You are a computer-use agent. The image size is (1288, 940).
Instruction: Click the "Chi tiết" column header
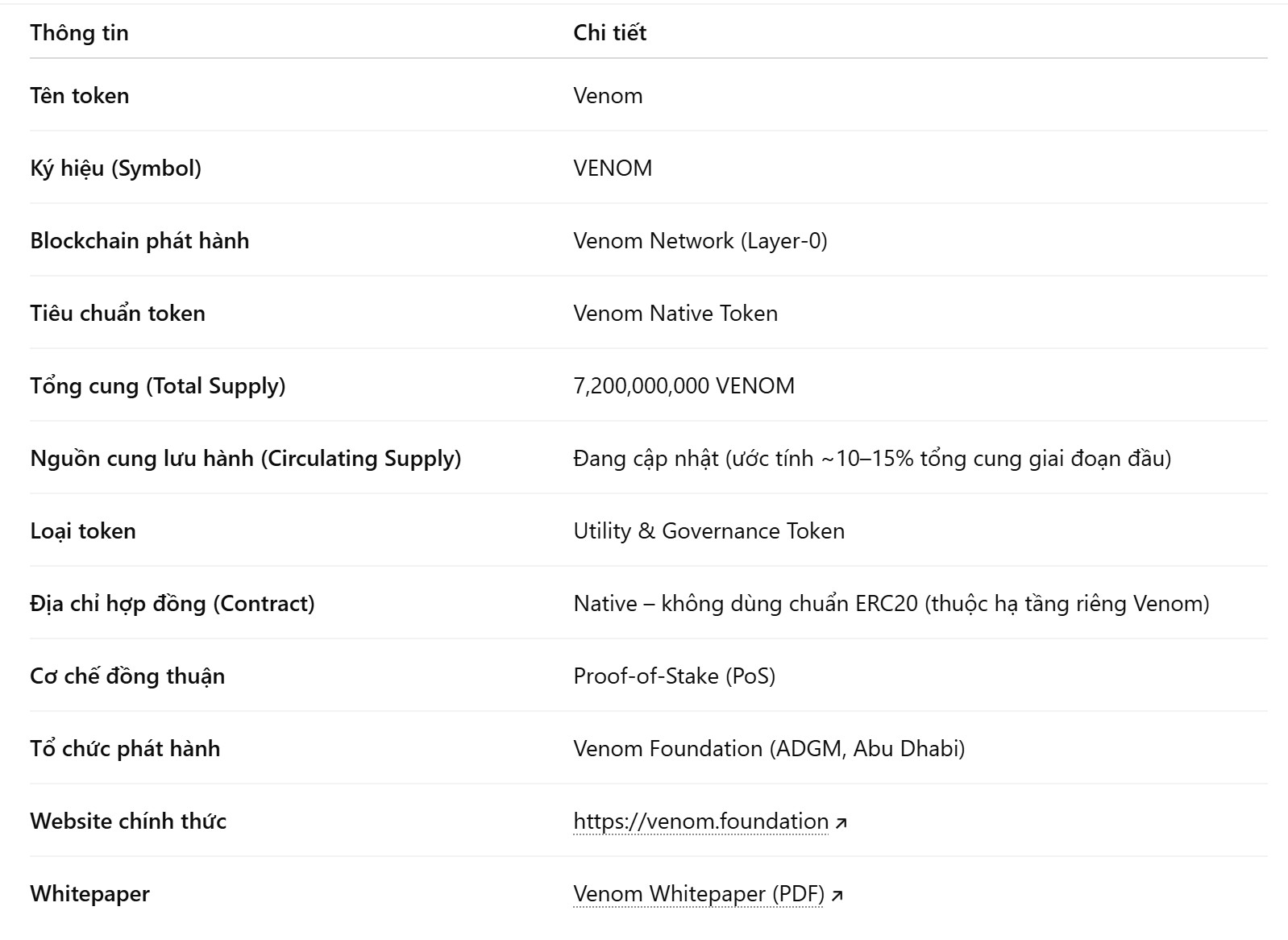pos(609,32)
